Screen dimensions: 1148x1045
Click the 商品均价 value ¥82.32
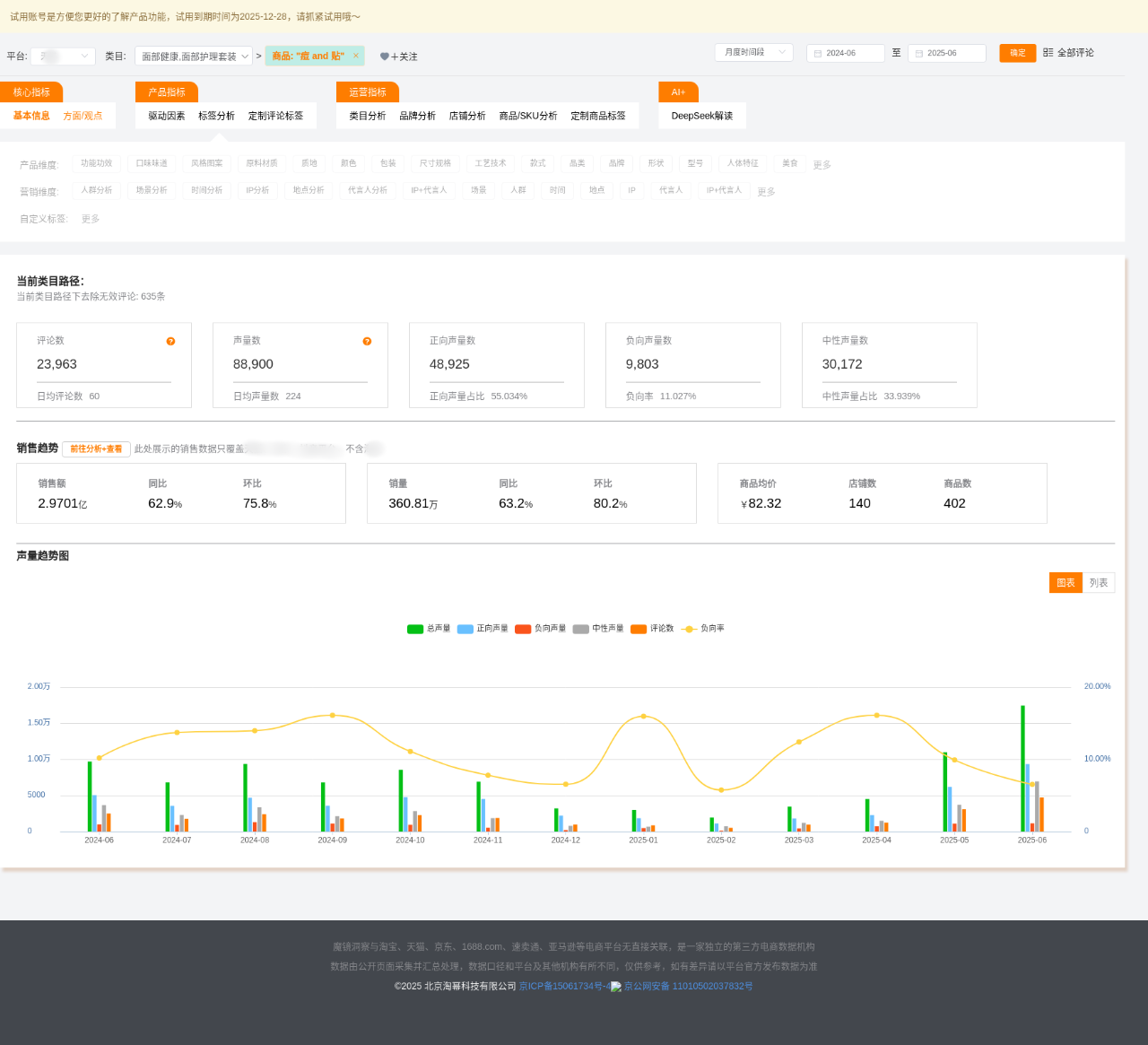tap(761, 504)
